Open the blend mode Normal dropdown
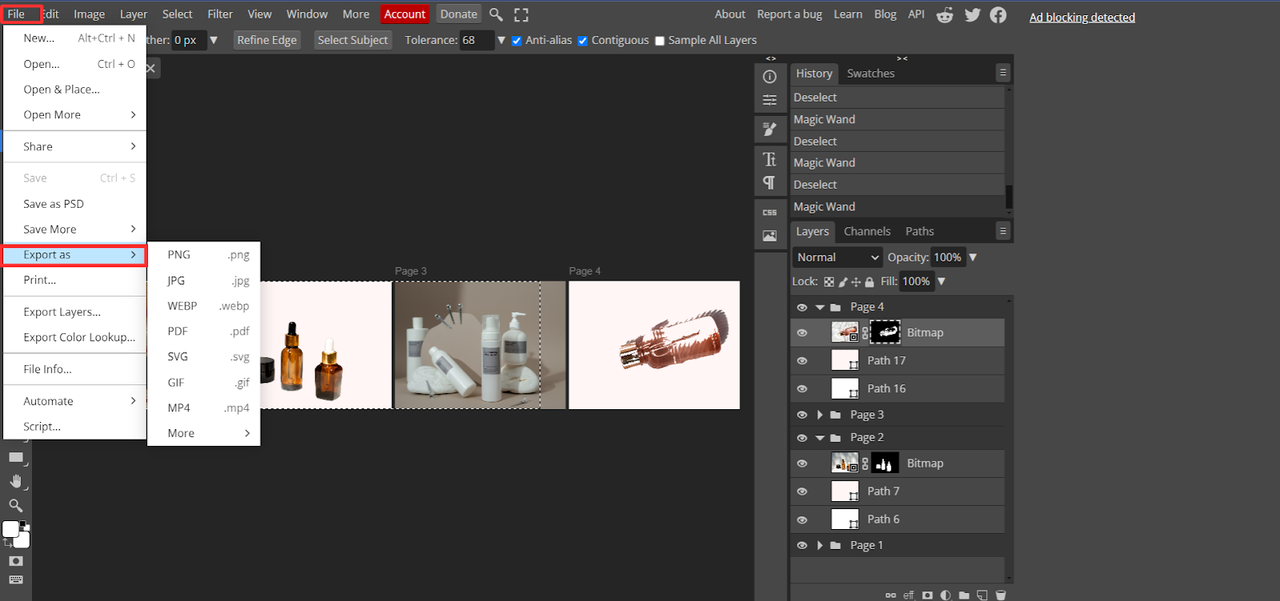 pos(837,257)
